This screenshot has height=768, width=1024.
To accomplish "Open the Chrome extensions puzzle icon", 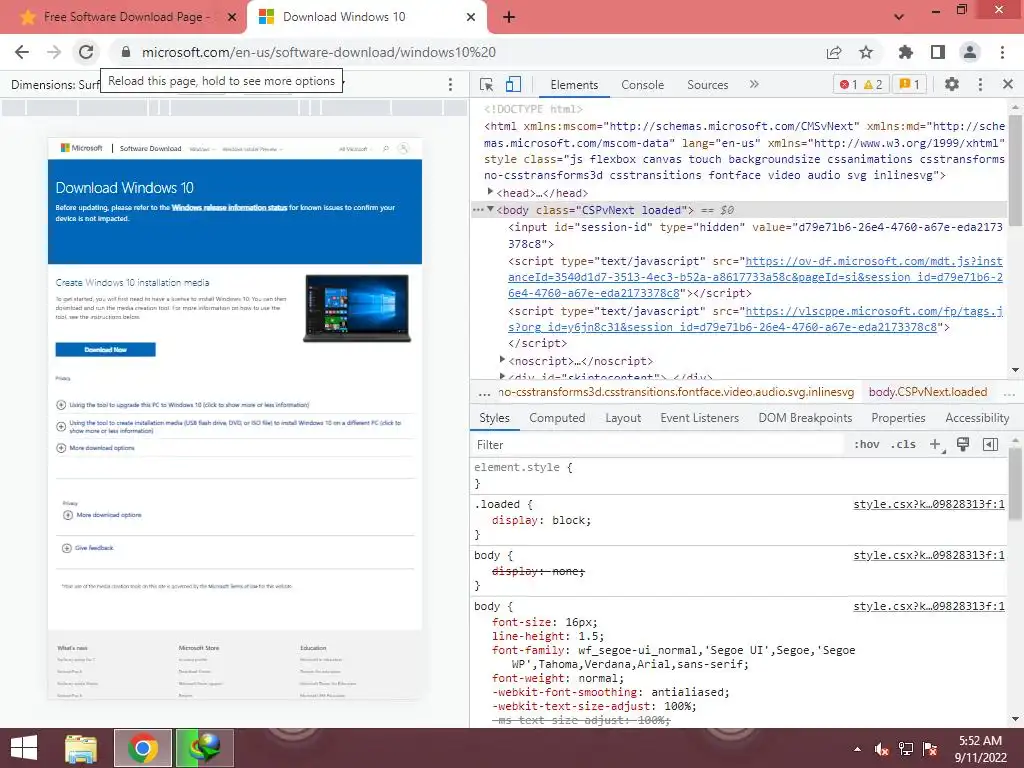I will (x=906, y=52).
